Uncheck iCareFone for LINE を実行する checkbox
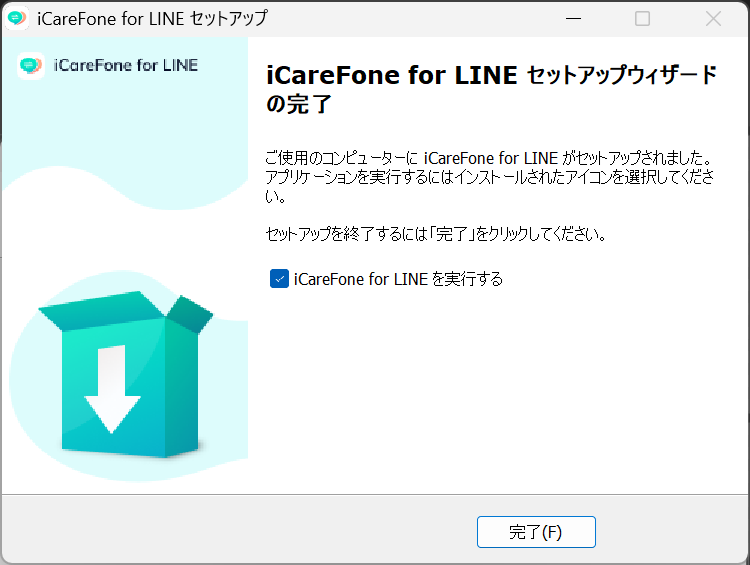Screen dimensions: 750x565 (x=279, y=278)
